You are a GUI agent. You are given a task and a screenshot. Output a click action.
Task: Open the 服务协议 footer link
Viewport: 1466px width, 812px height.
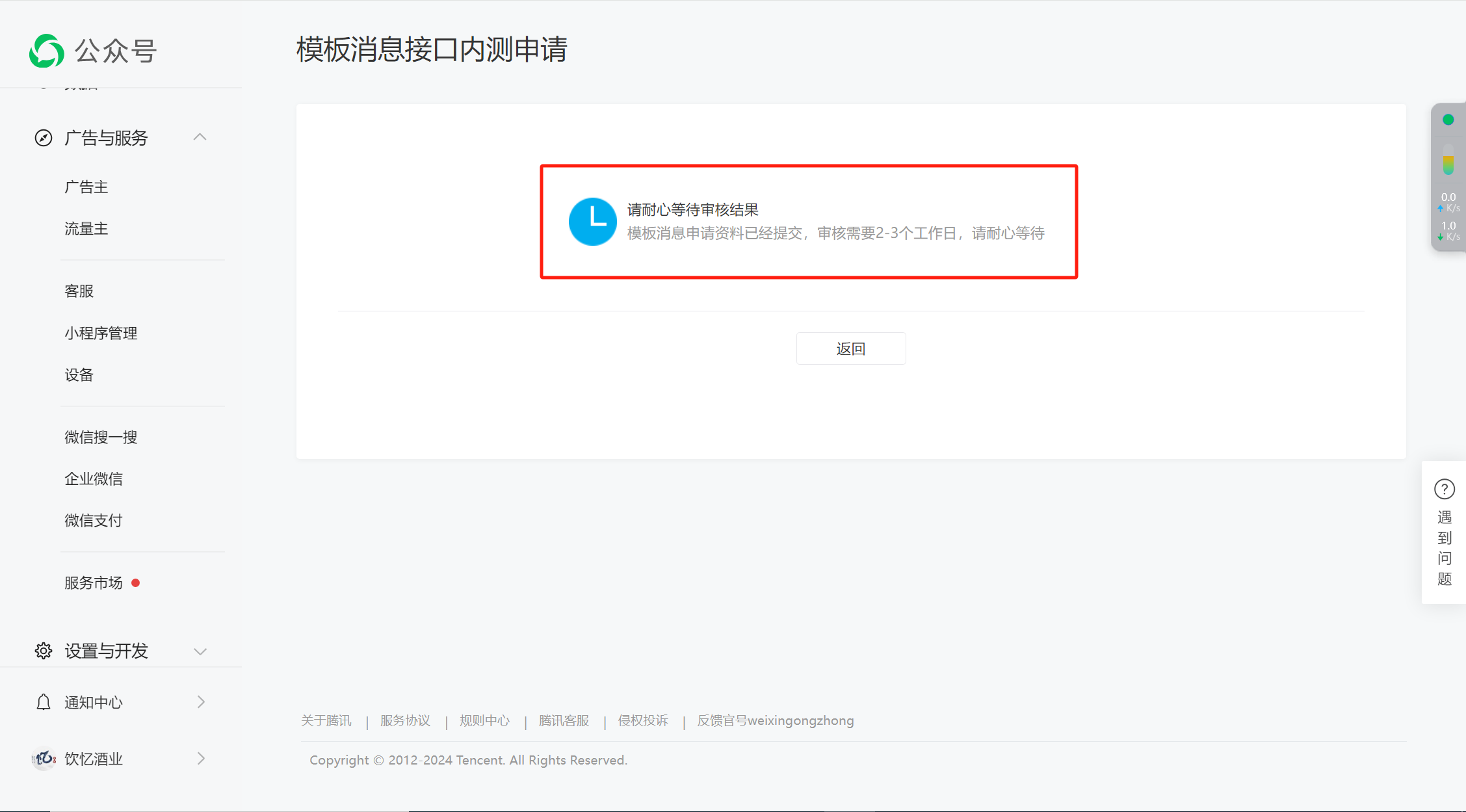click(x=405, y=721)
